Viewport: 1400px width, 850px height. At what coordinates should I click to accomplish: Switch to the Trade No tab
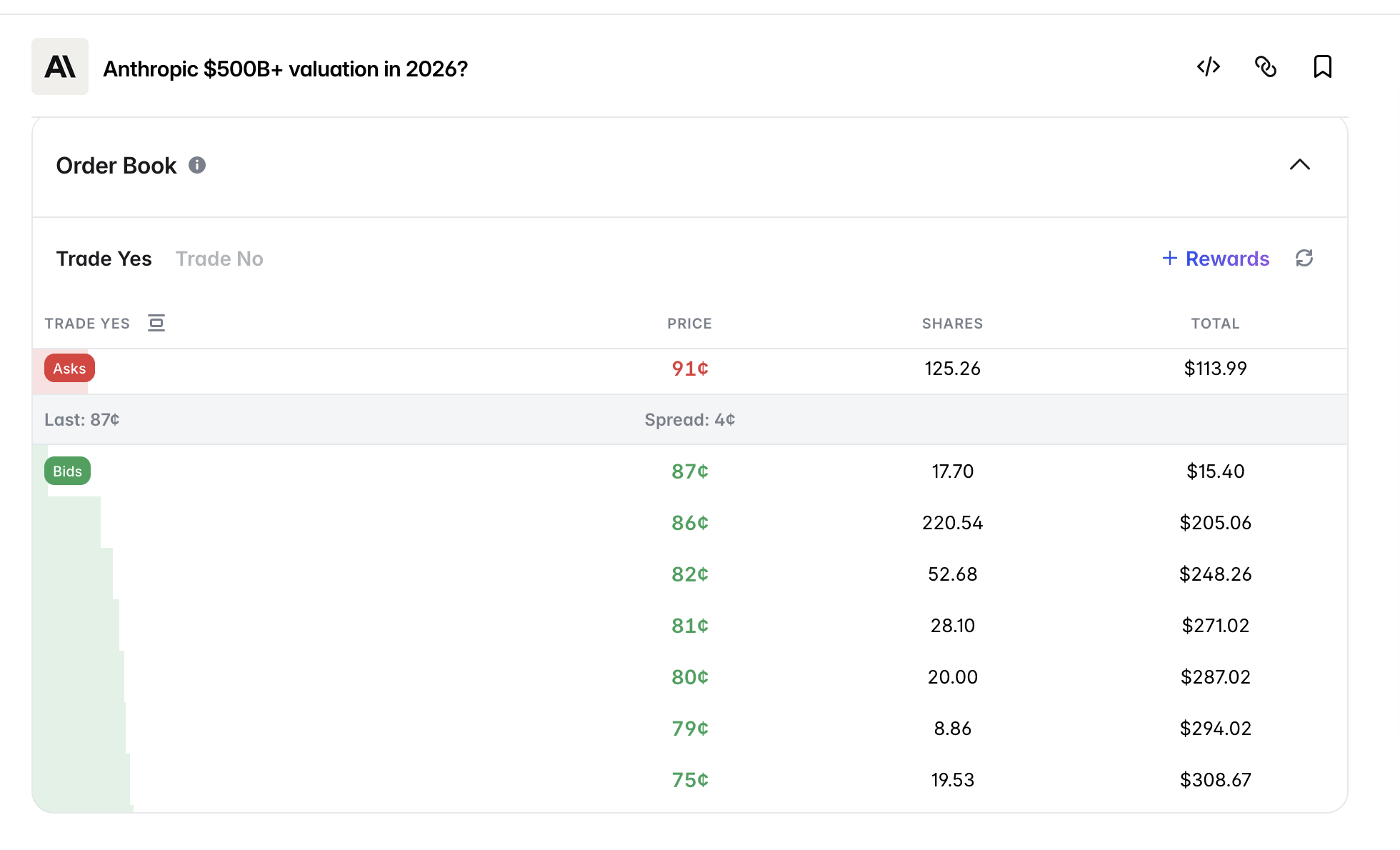219,259
